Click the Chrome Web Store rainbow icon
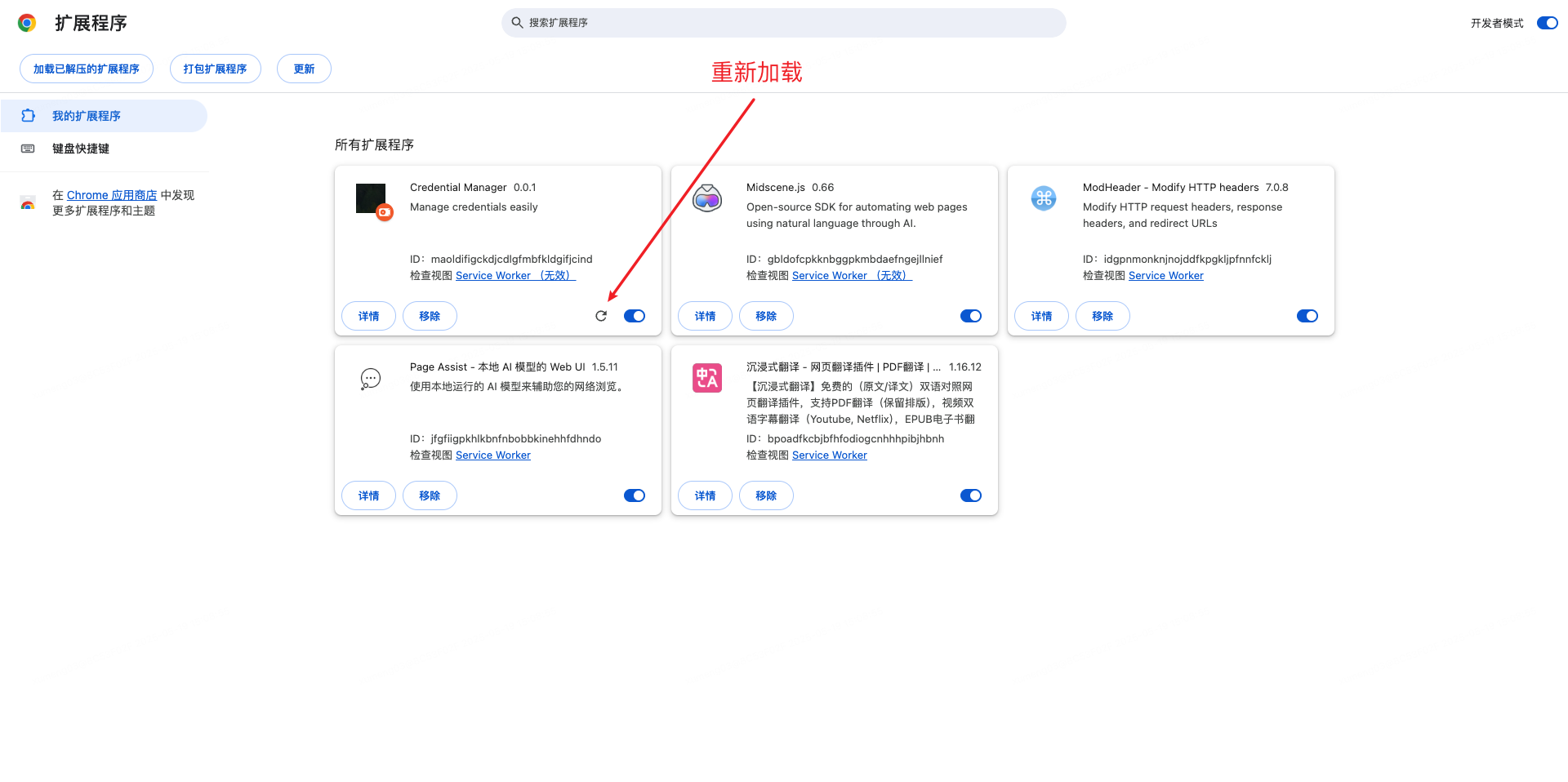 click(x=28, y=203)
